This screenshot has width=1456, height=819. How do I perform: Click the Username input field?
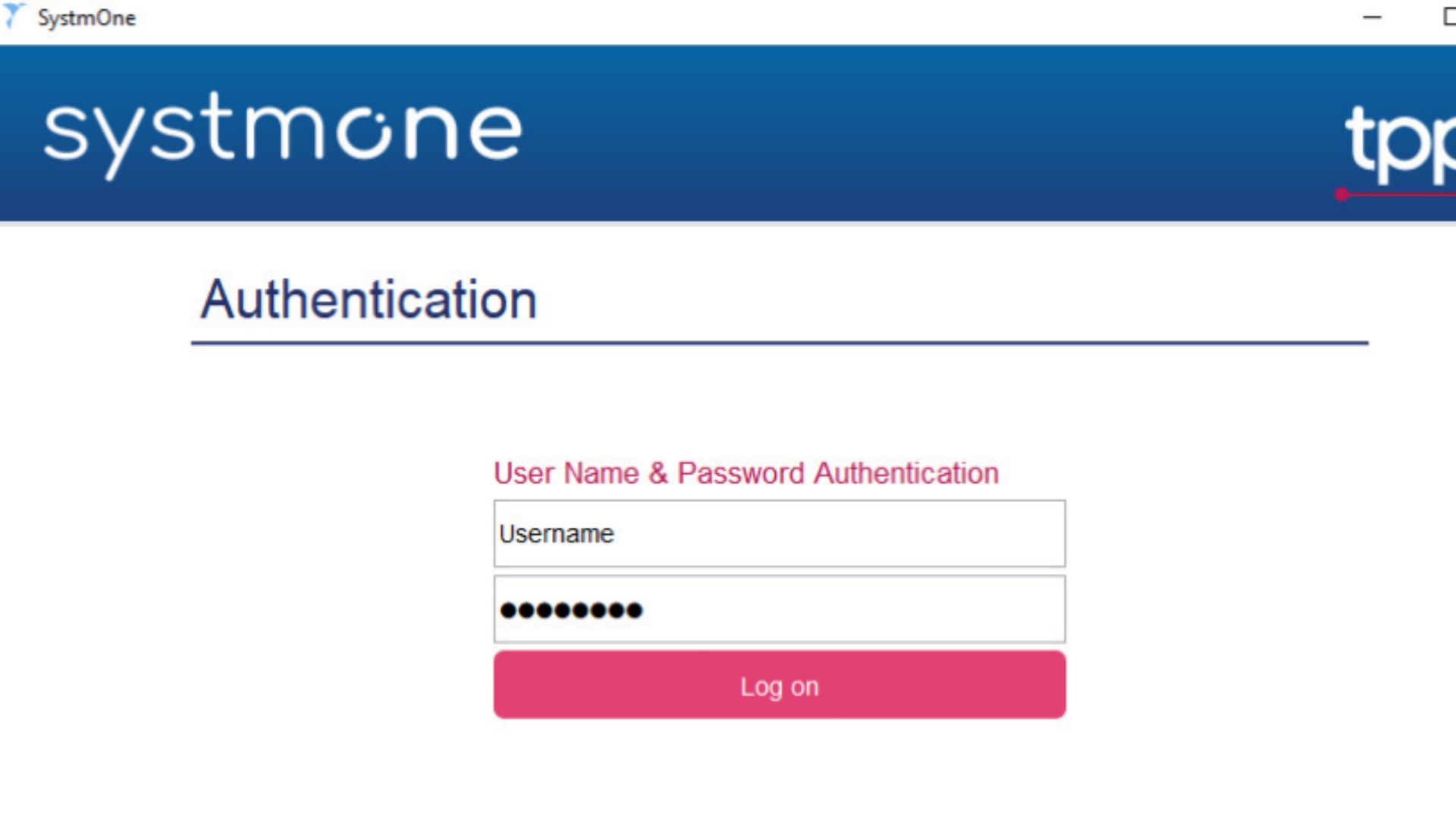(779, 534)
